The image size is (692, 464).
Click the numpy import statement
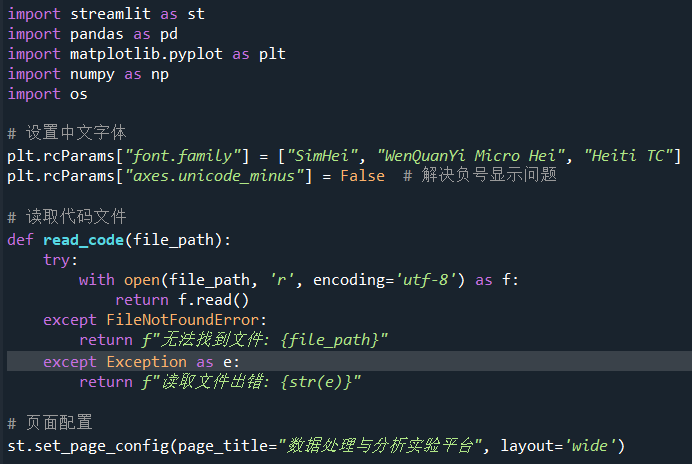pos(88,74)
